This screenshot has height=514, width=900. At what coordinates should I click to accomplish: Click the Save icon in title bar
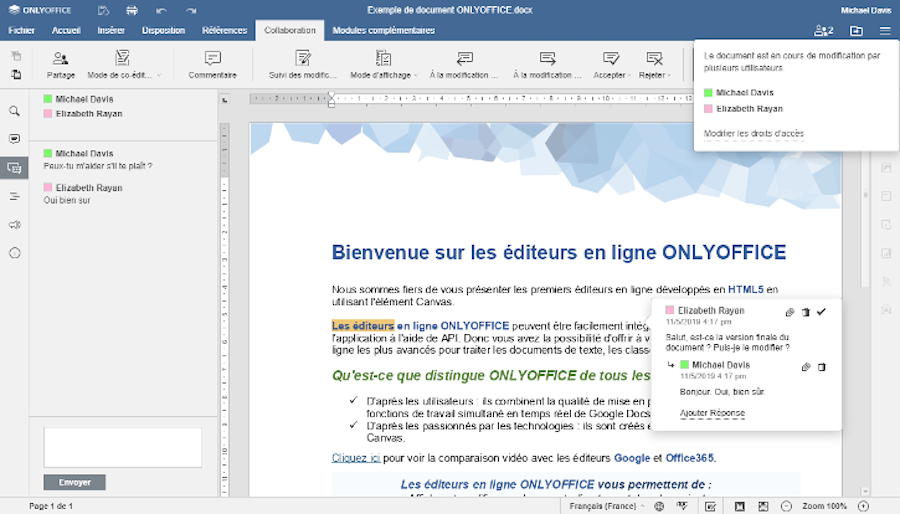[103, 10]
